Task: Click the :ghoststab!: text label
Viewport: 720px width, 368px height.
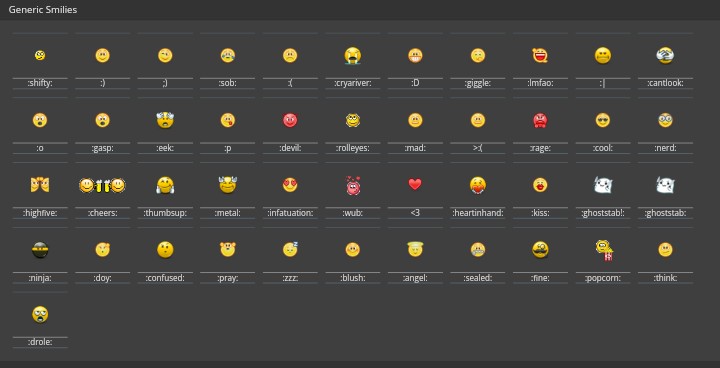Action: (602, 213)
